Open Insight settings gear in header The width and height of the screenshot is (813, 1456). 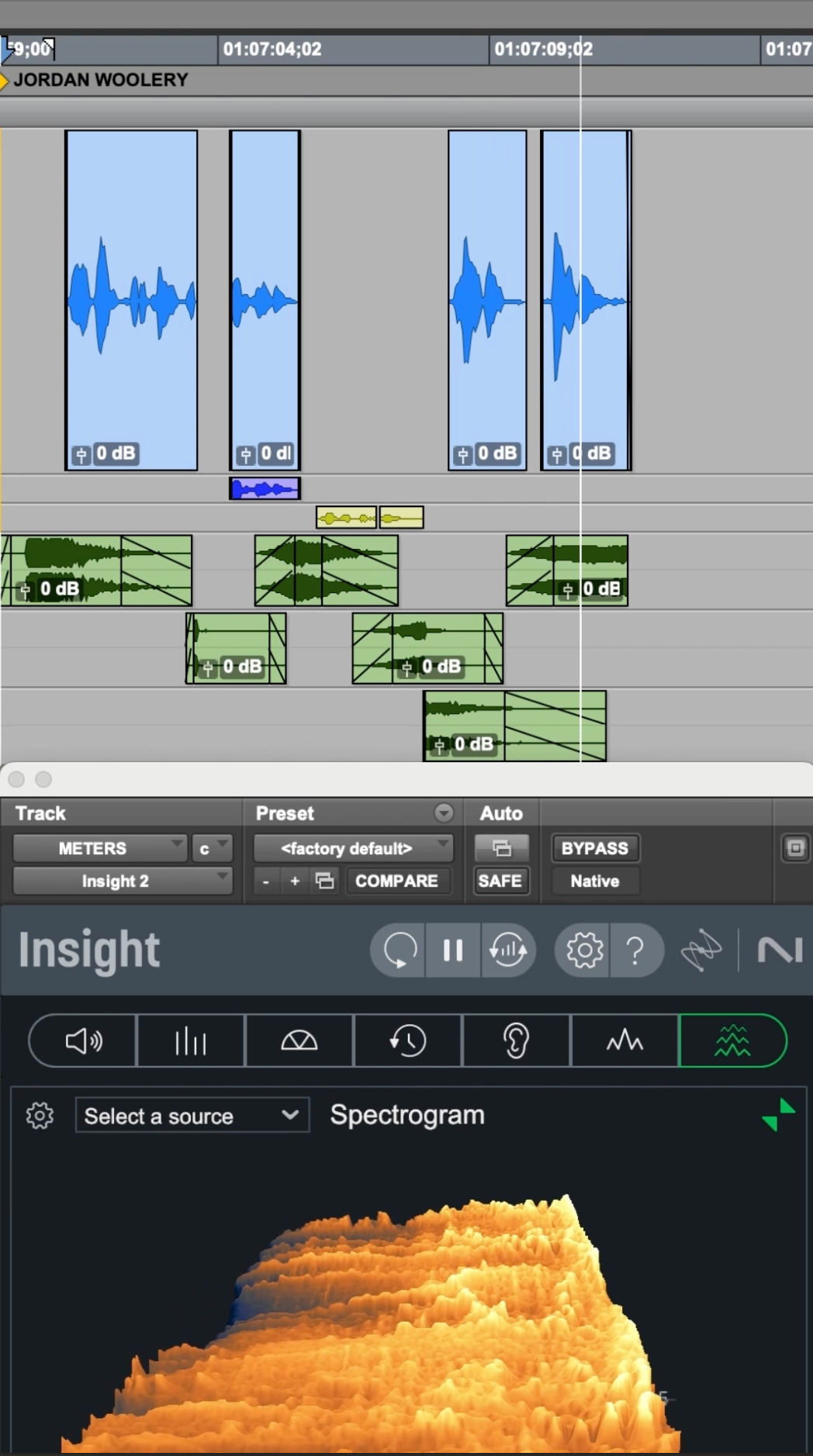pos(583,950)
